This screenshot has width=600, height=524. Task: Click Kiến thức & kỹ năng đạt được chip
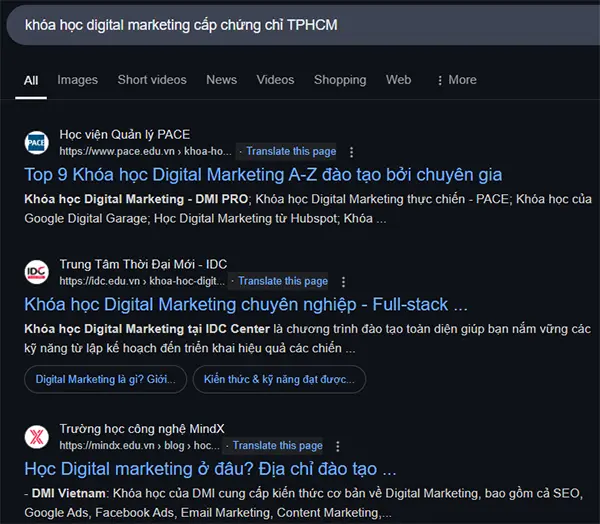[x=279, y=379]
